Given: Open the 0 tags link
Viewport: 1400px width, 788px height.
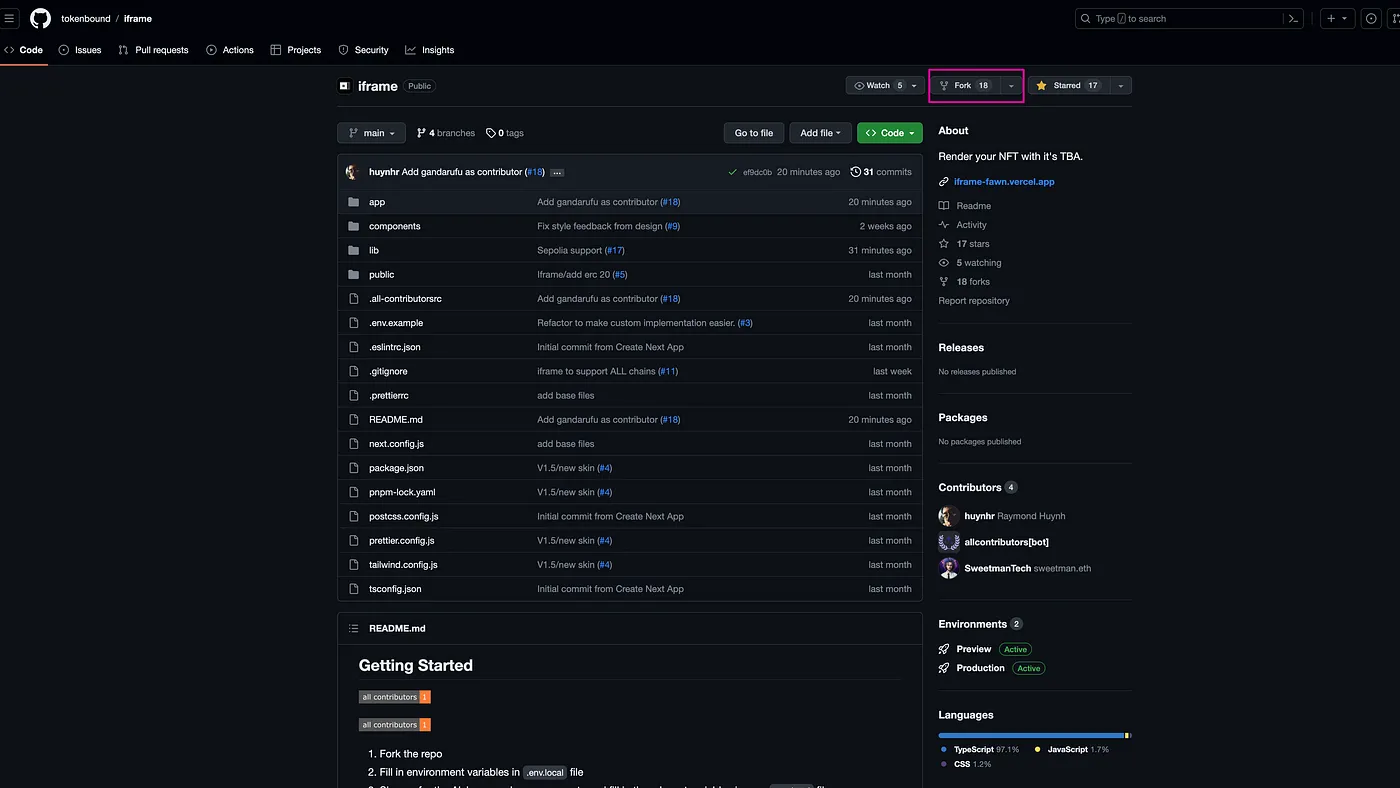Looking at the screenshot, I should [505, 133].
